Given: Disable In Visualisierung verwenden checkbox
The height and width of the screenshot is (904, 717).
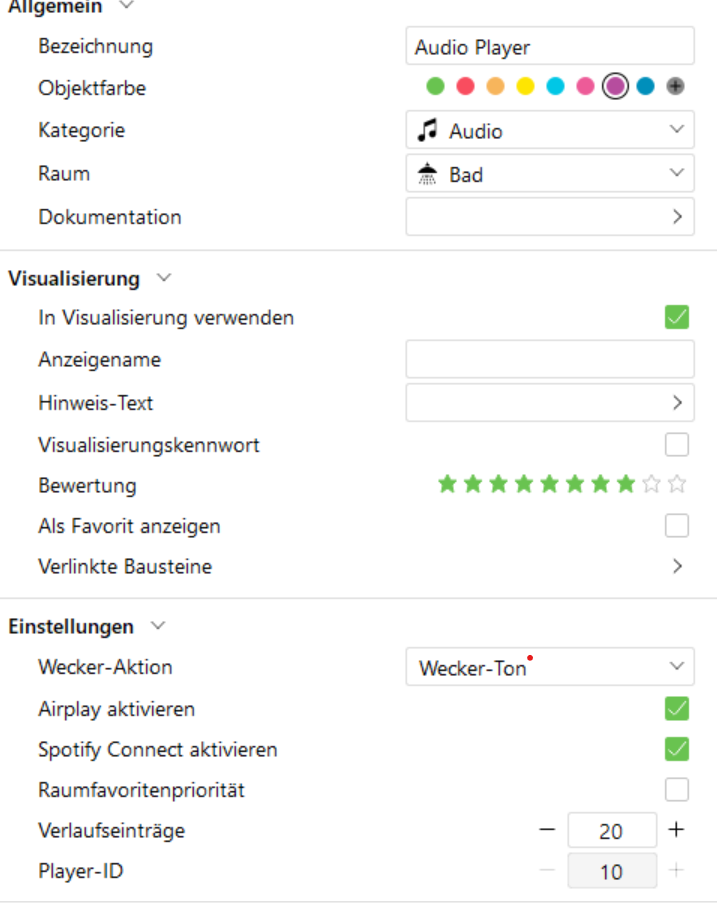Looking at the screenshot, I should click(x=677, y=318).
